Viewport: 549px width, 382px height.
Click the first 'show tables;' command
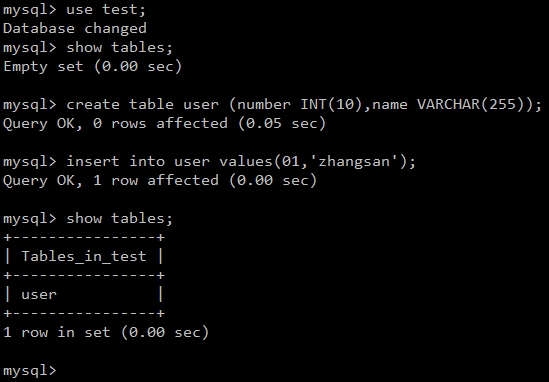(x=119, y=47)
